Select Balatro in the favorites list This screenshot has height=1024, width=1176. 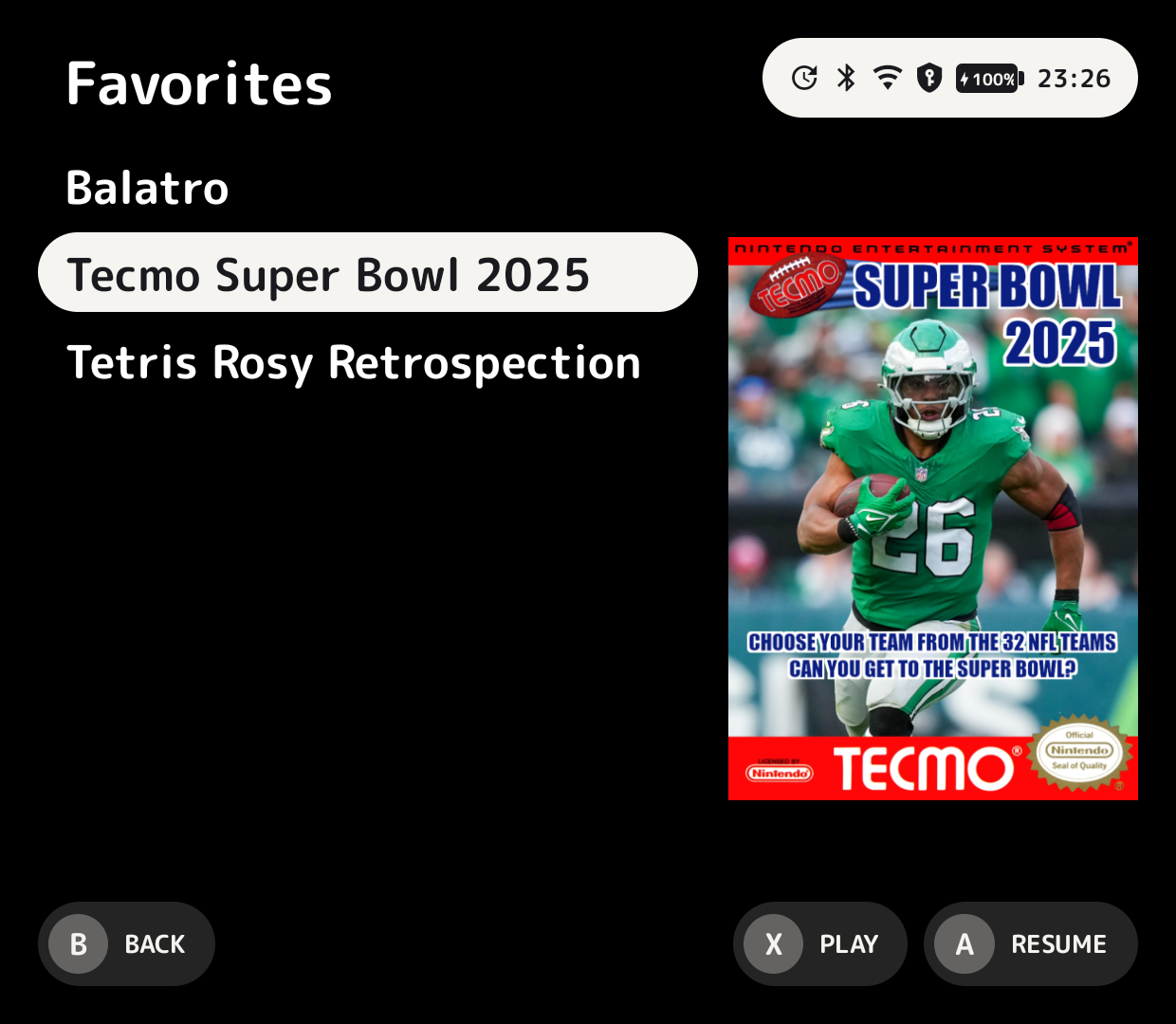(x=148, y=188)
